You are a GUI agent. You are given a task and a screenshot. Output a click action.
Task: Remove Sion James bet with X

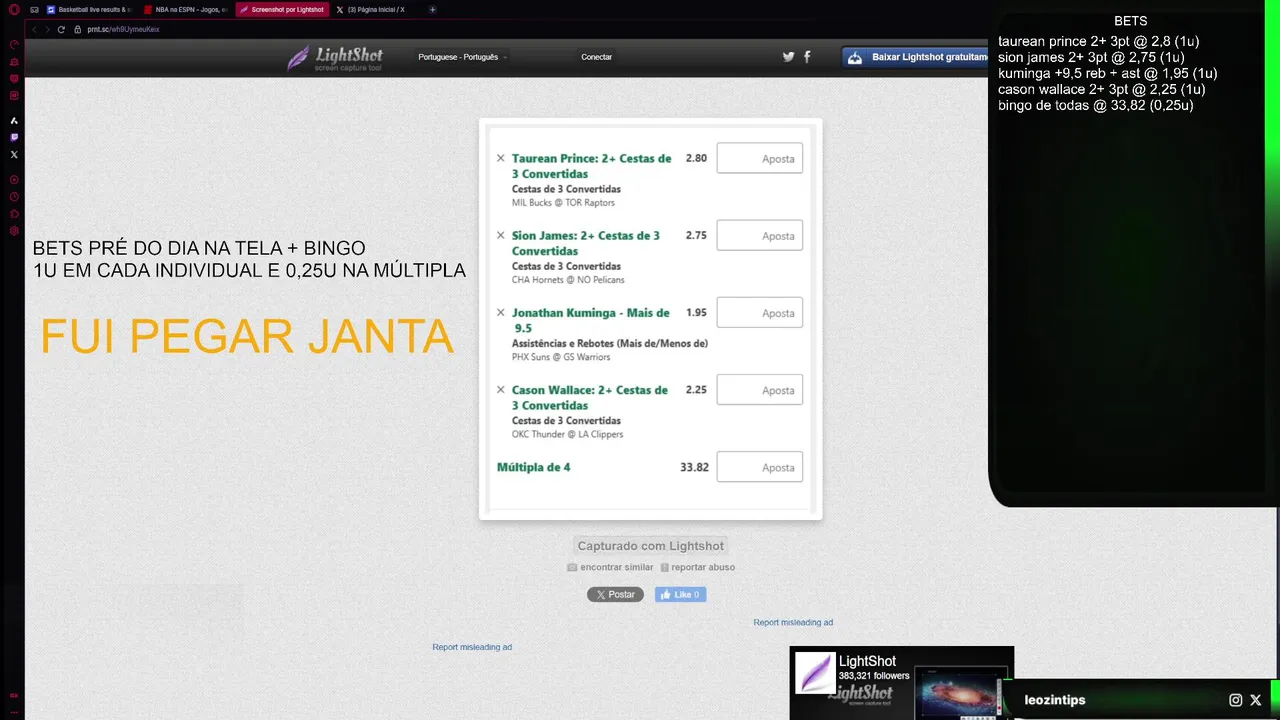click(x=501, y=235)
